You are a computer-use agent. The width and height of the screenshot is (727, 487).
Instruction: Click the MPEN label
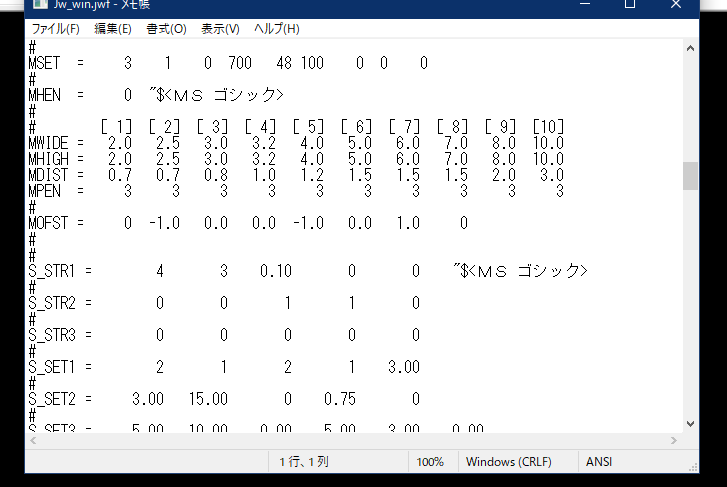pos(45,191)
